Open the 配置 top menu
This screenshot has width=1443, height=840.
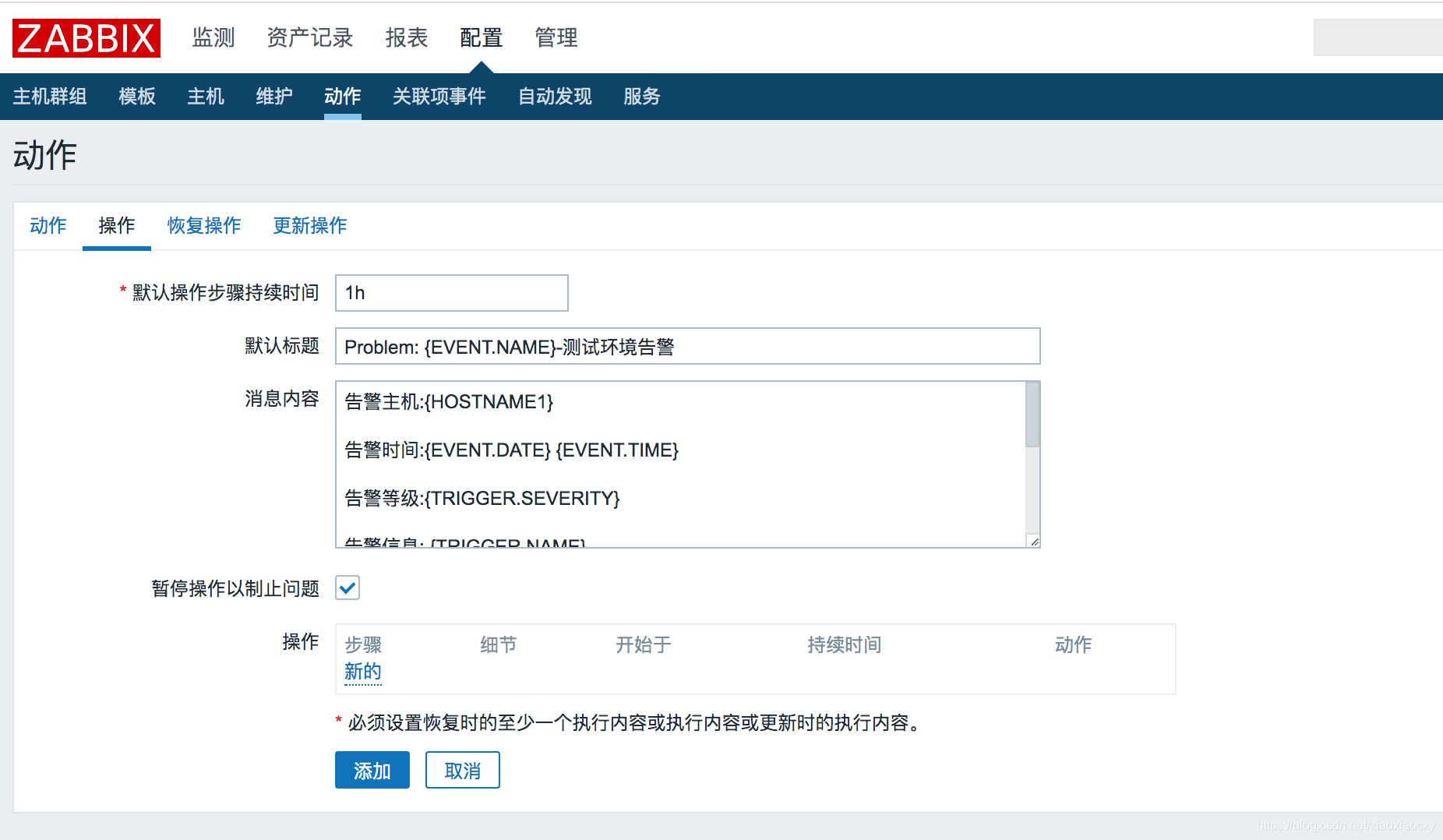point(482,37)
